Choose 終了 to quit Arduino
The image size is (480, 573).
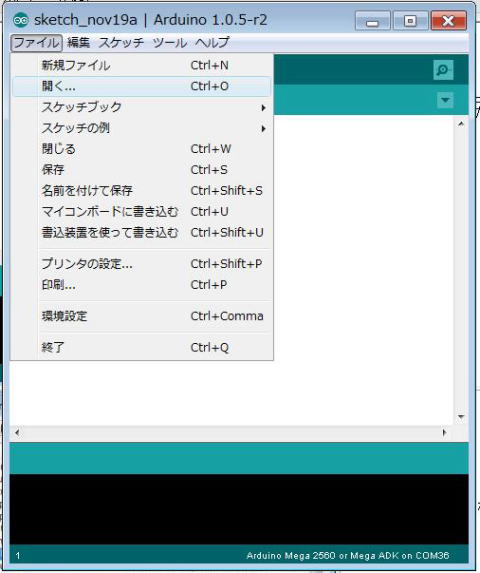pos(142,348)
